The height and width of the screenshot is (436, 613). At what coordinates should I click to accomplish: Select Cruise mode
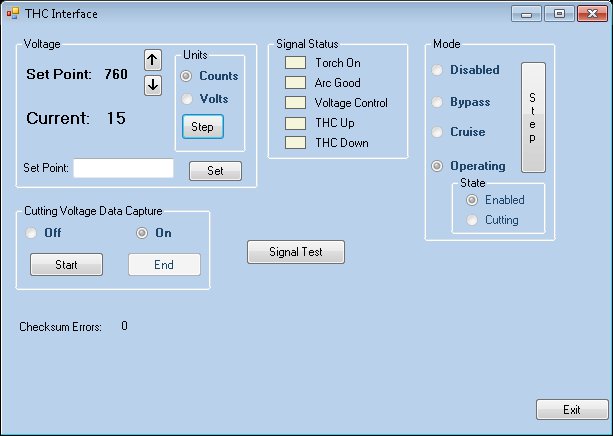click(x=438, y=132)
